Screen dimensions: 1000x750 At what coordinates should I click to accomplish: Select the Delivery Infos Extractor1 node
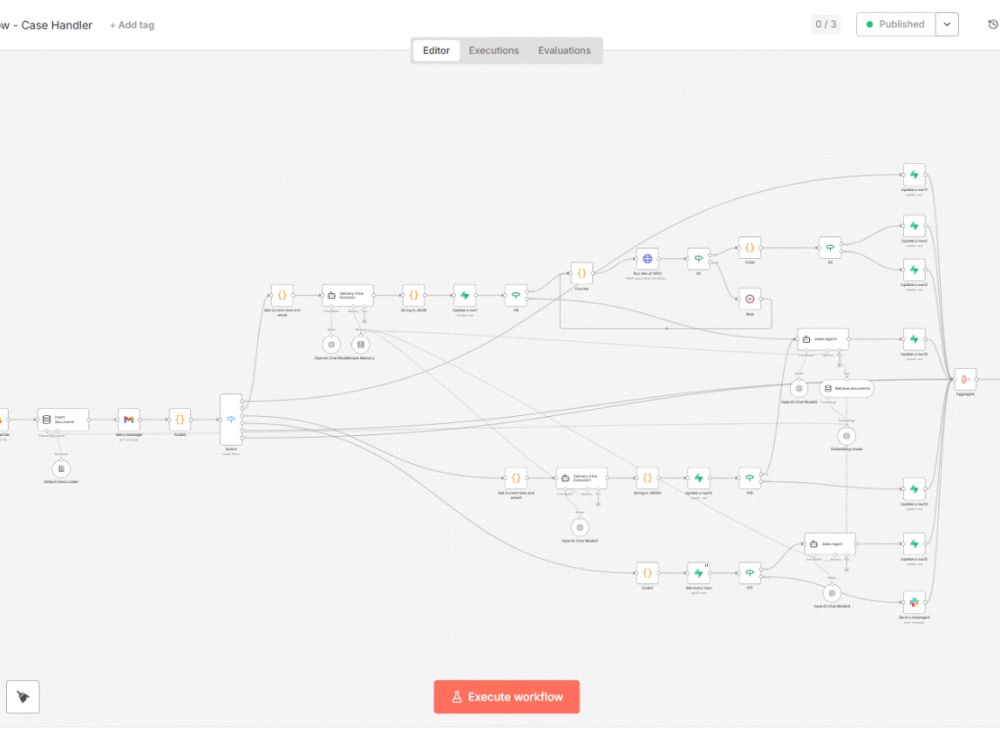click(x=581, y=478)
